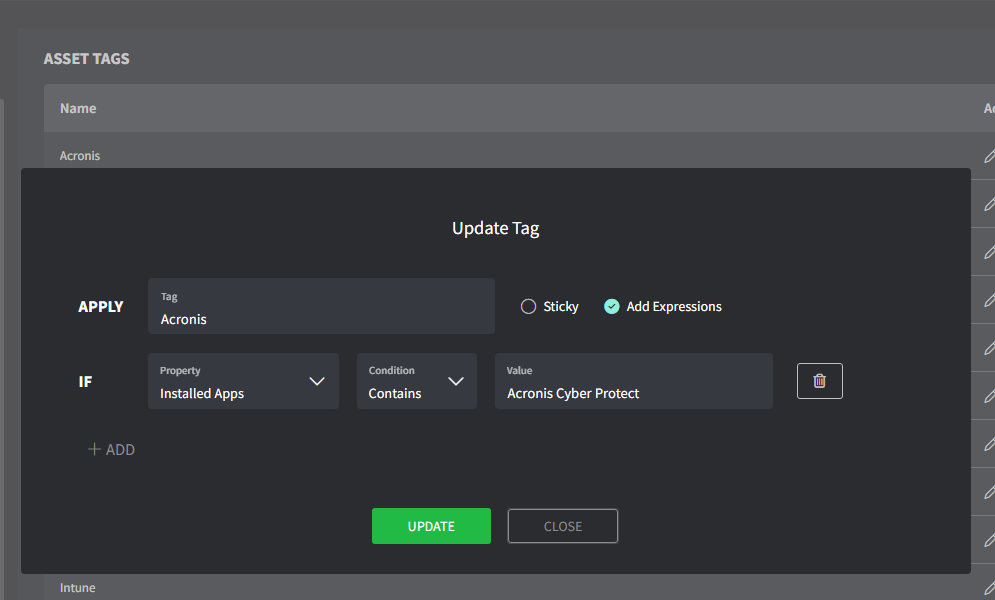Click the edit pencil for Intune row
Viewport: 995px width, 600px height.
point(989,588)
